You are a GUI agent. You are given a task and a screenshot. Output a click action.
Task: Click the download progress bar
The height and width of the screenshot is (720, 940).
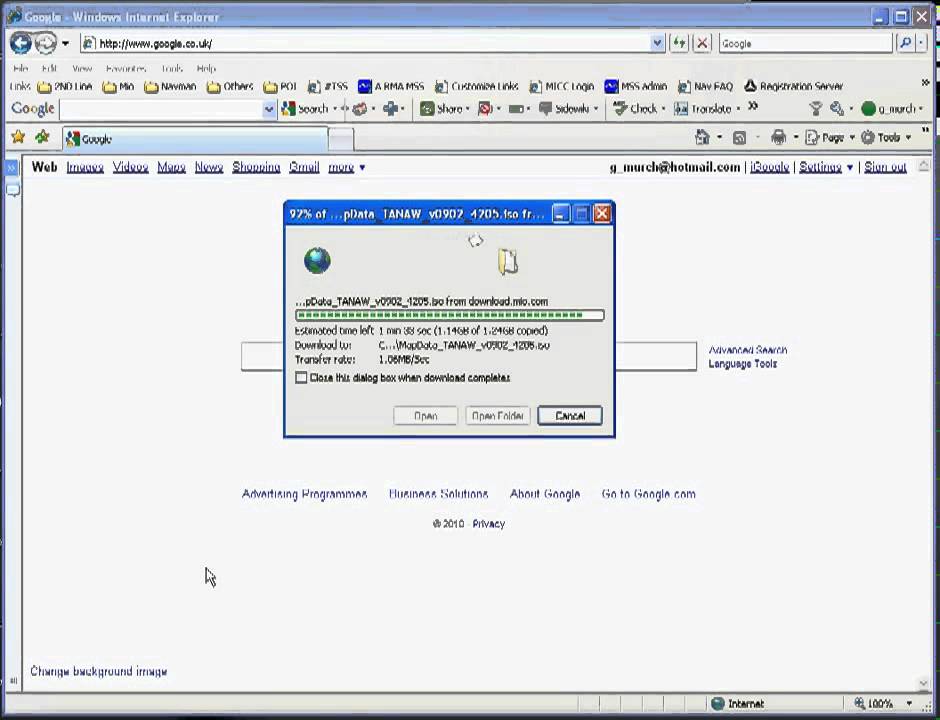pos(450,315)
